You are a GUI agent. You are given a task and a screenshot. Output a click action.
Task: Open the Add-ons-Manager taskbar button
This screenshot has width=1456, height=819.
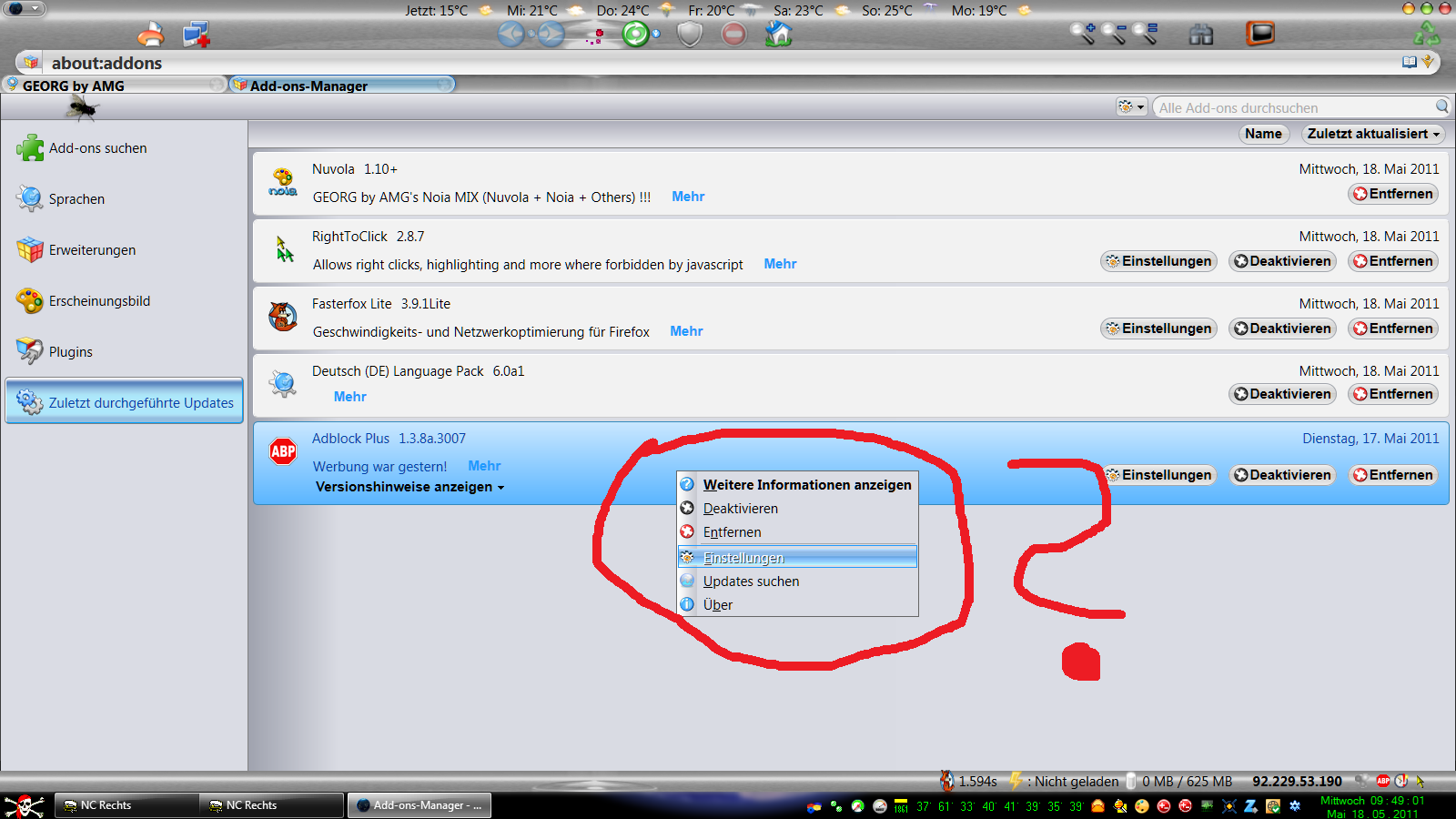point(419,805)
